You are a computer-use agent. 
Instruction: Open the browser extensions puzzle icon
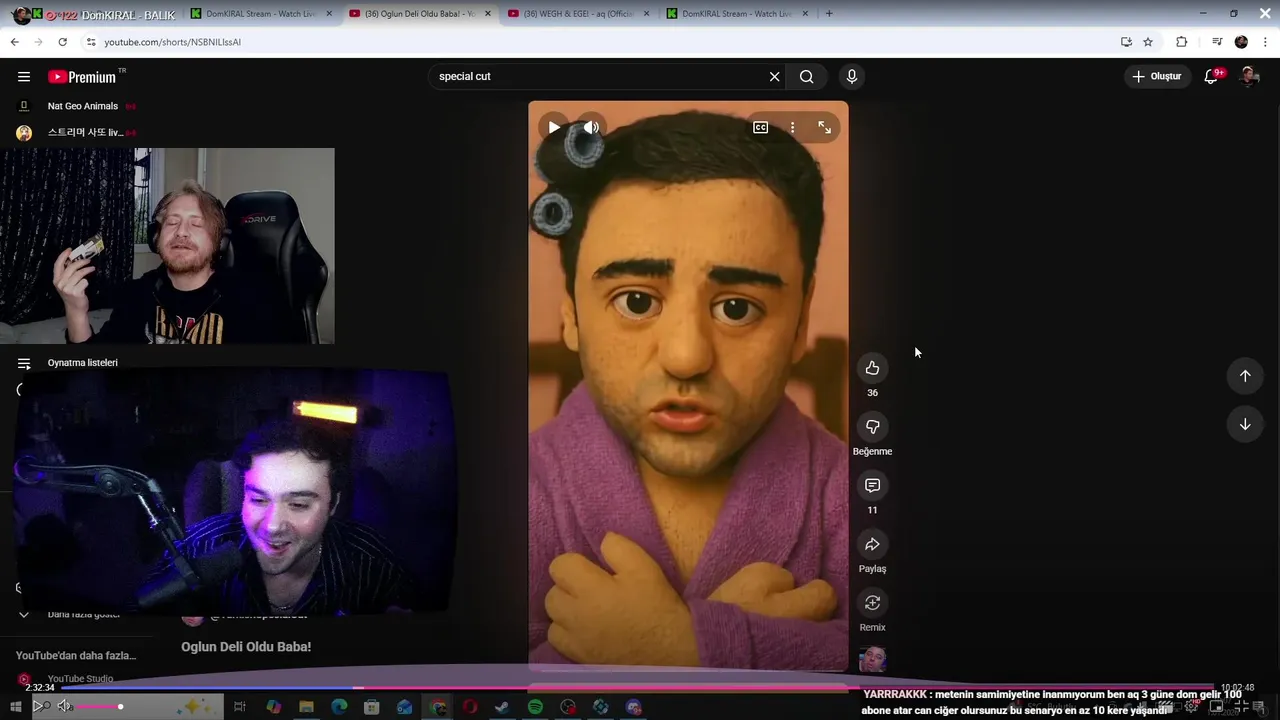tap(1182, 42)
